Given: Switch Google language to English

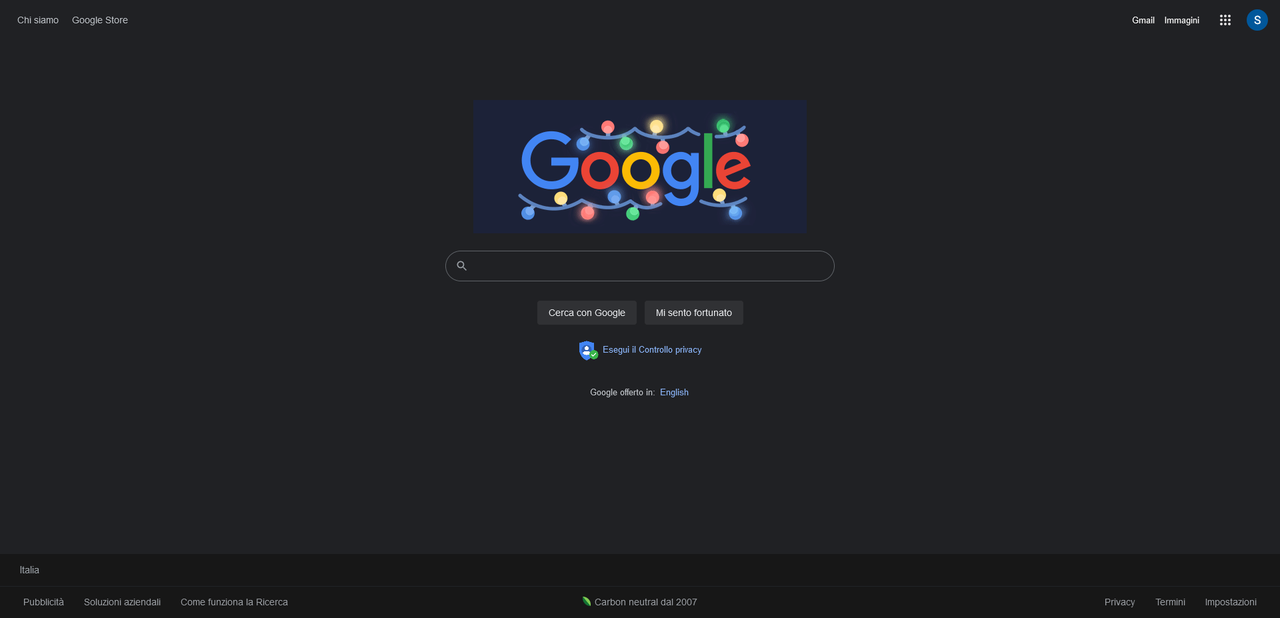Looking at the screenshot, I should point(674,392).
